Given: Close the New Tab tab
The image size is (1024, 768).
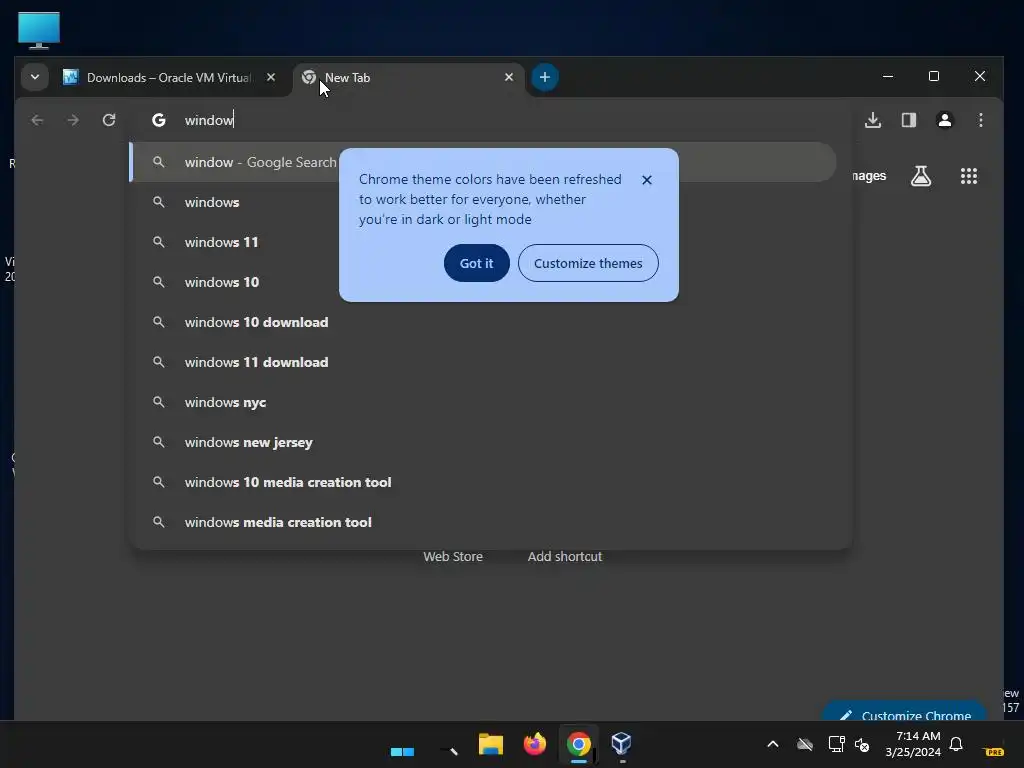Looking at the screenshot, I should pyautogui.click(x=509, y=77).
